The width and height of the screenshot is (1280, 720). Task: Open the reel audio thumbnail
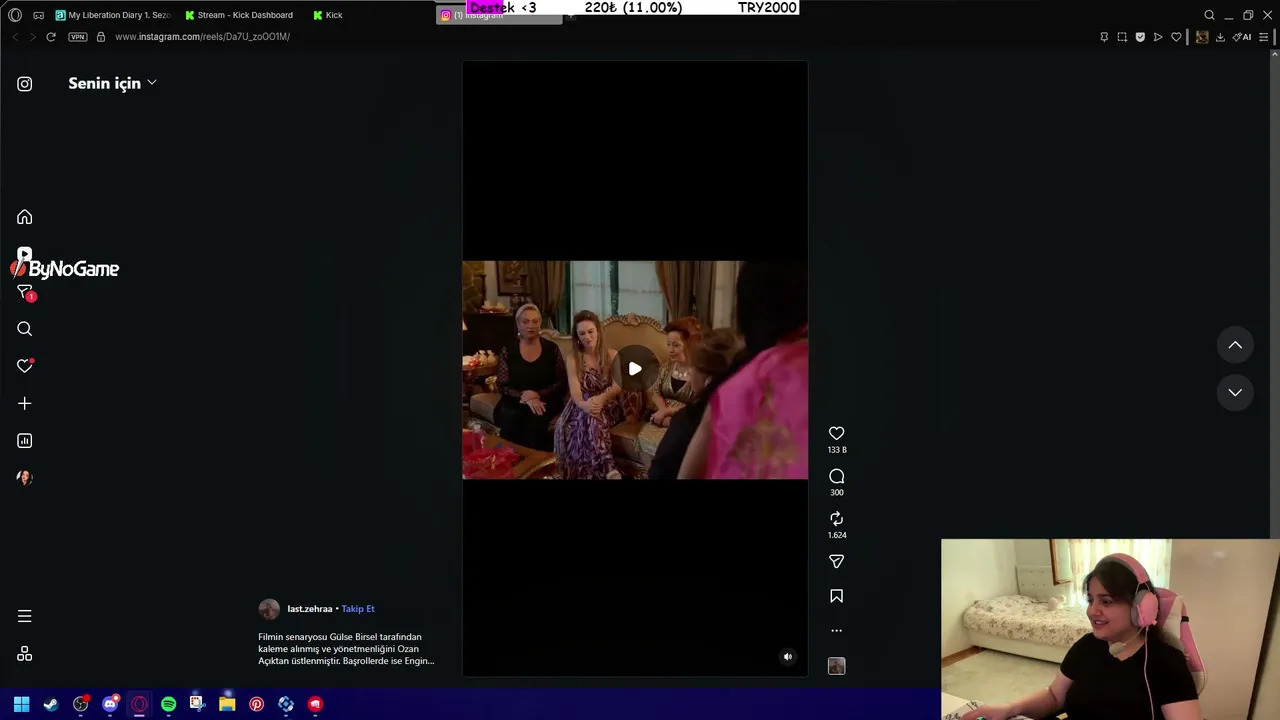837,666
